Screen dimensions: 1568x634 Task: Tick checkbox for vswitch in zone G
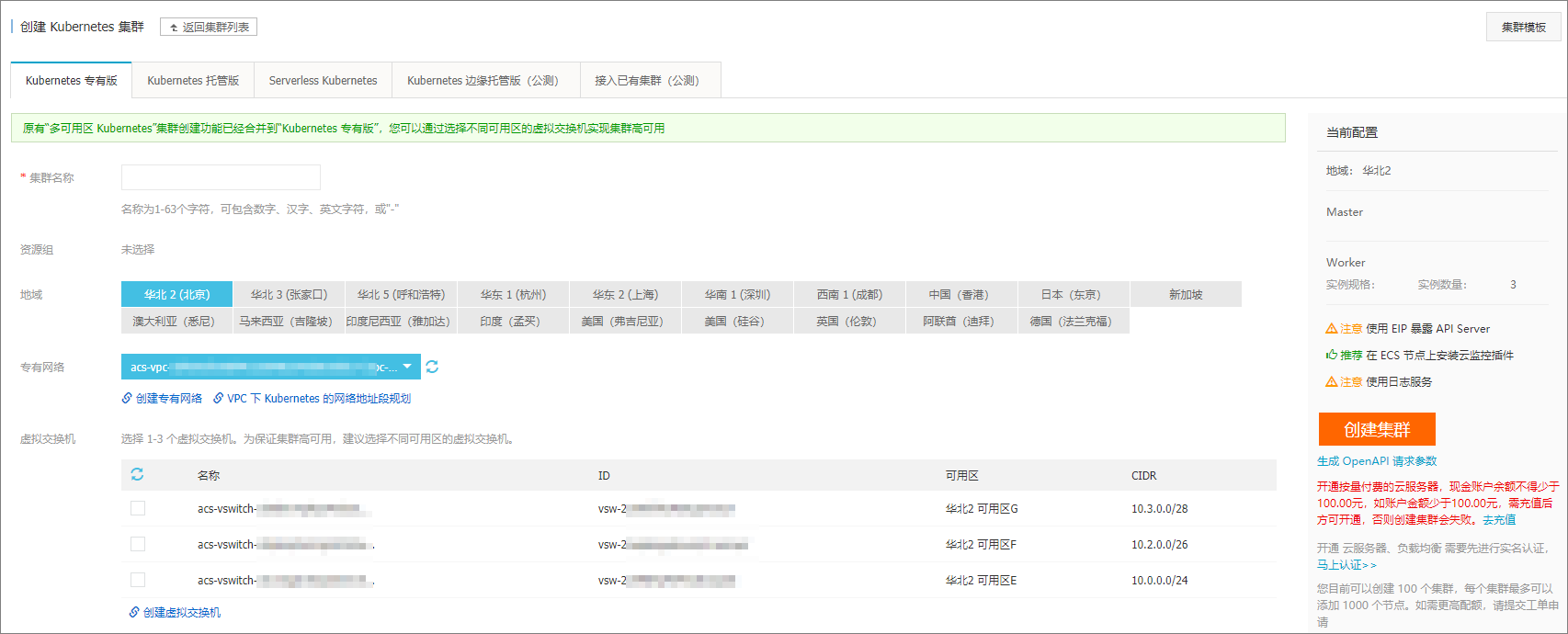[138, 508]
